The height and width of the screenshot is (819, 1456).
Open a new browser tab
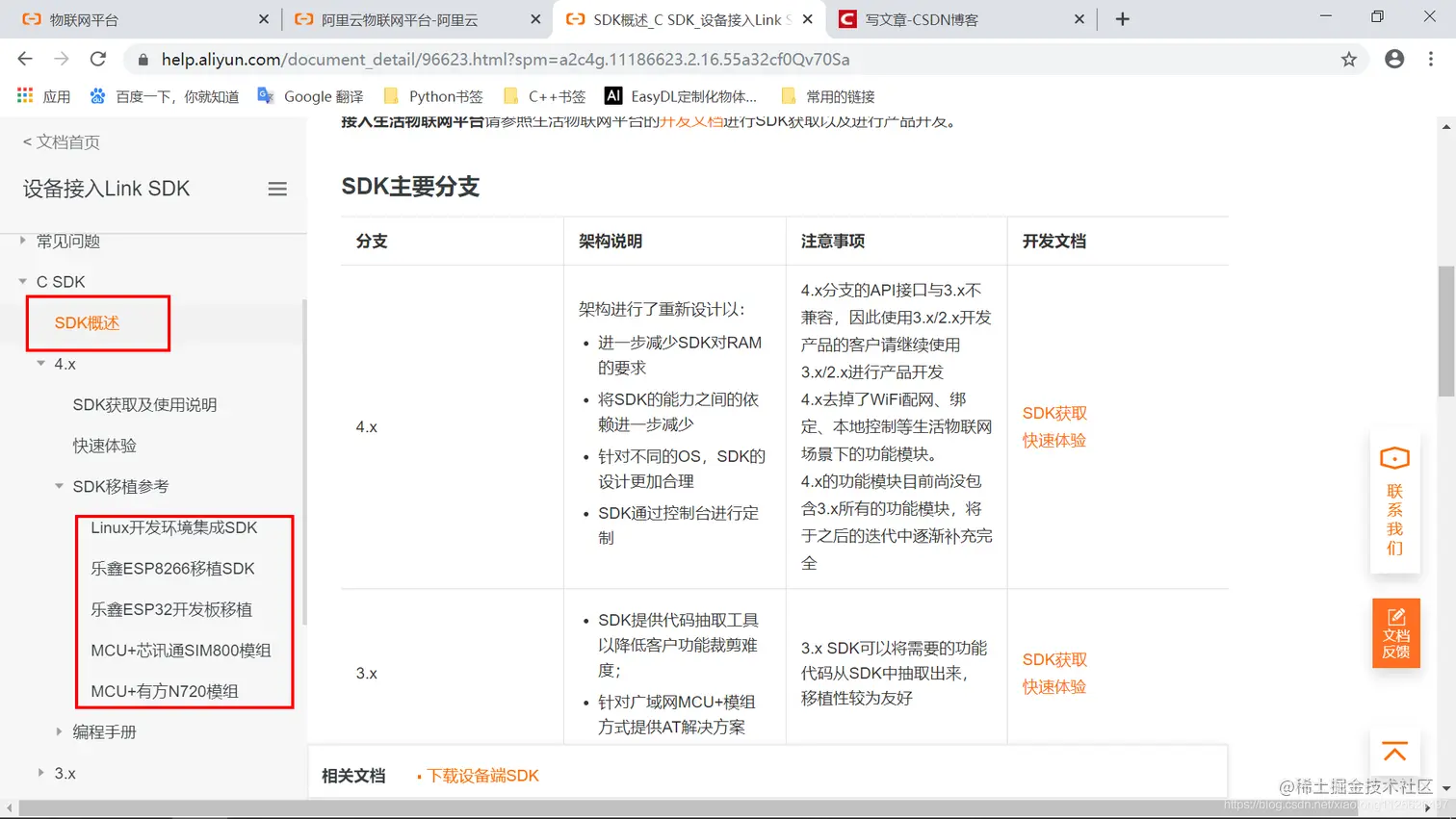1122,19
